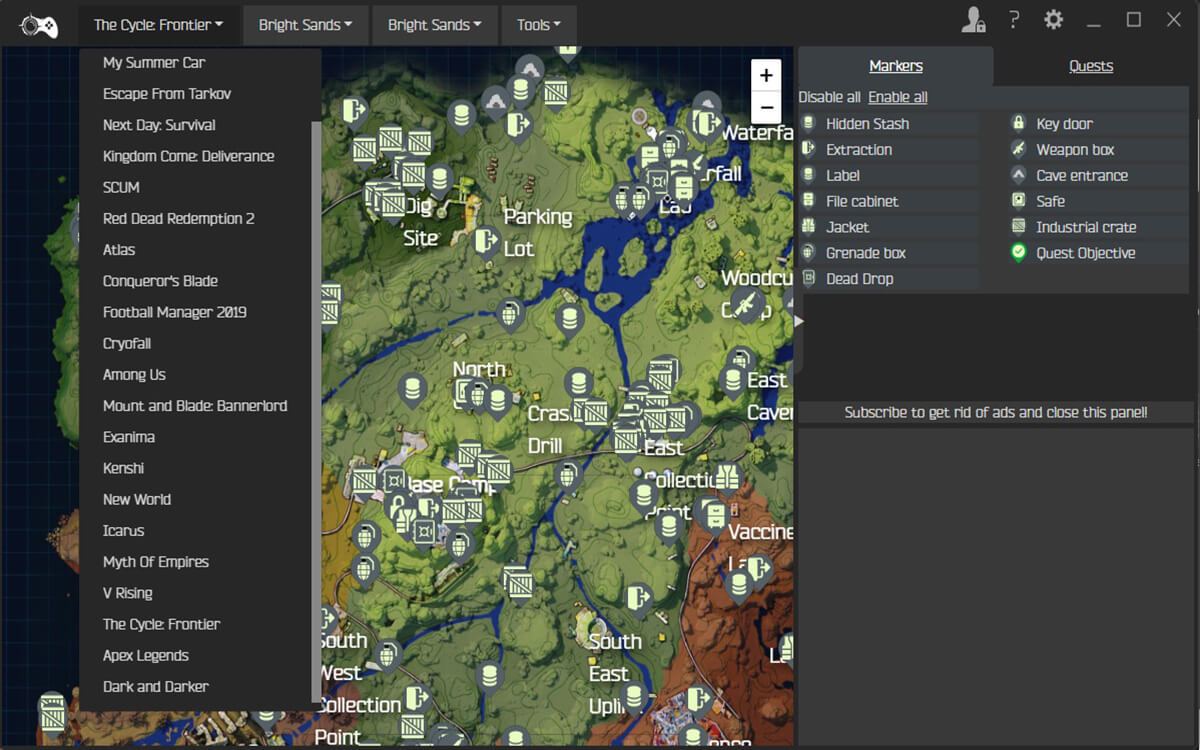Screen dimensions: 1200x750
Task: Switch to the Markers tab
Action: click(x=896, y=66)
